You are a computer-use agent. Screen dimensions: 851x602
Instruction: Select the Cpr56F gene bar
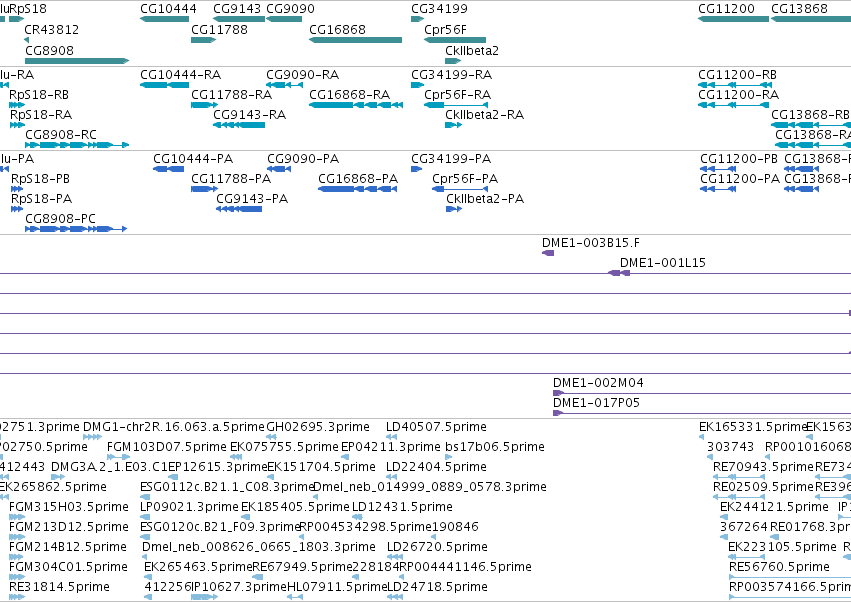click(455, 40)
